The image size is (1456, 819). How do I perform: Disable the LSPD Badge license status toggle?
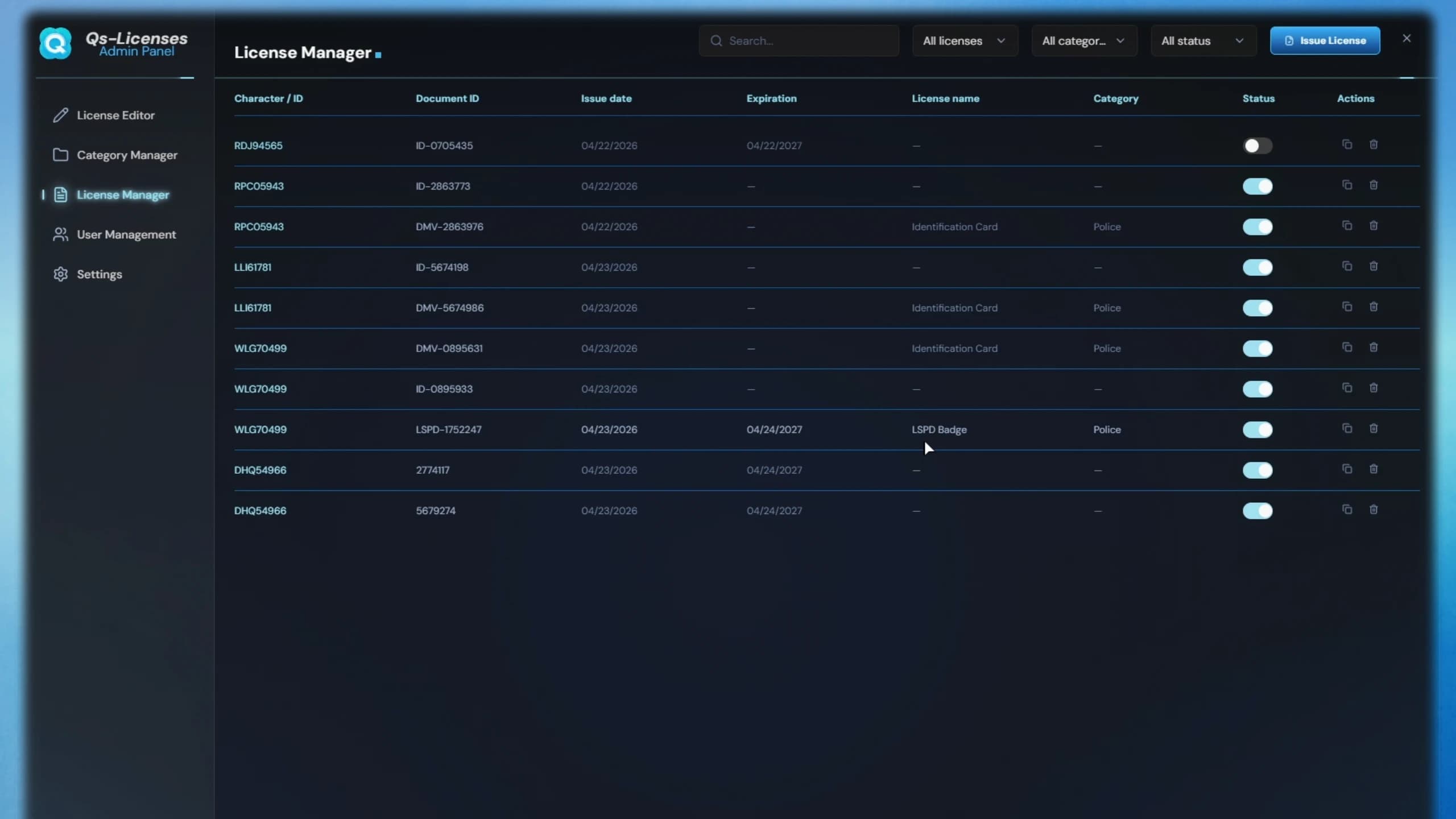[1258, 429]
